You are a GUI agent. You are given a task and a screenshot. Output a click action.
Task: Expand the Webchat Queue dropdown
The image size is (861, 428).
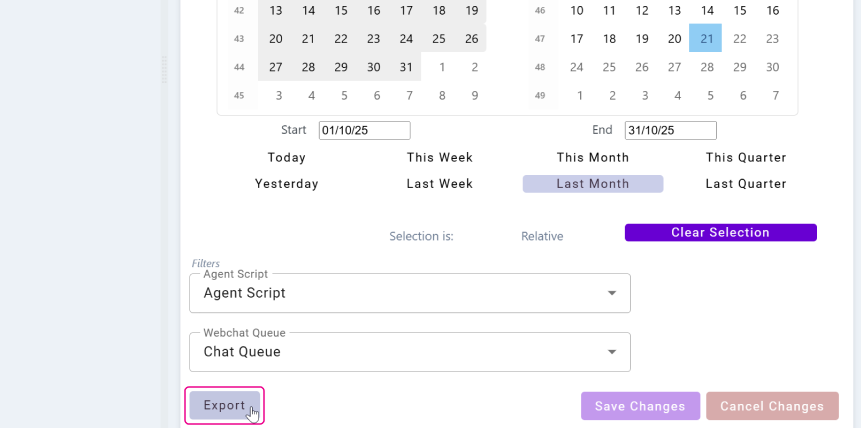(410, 352)
